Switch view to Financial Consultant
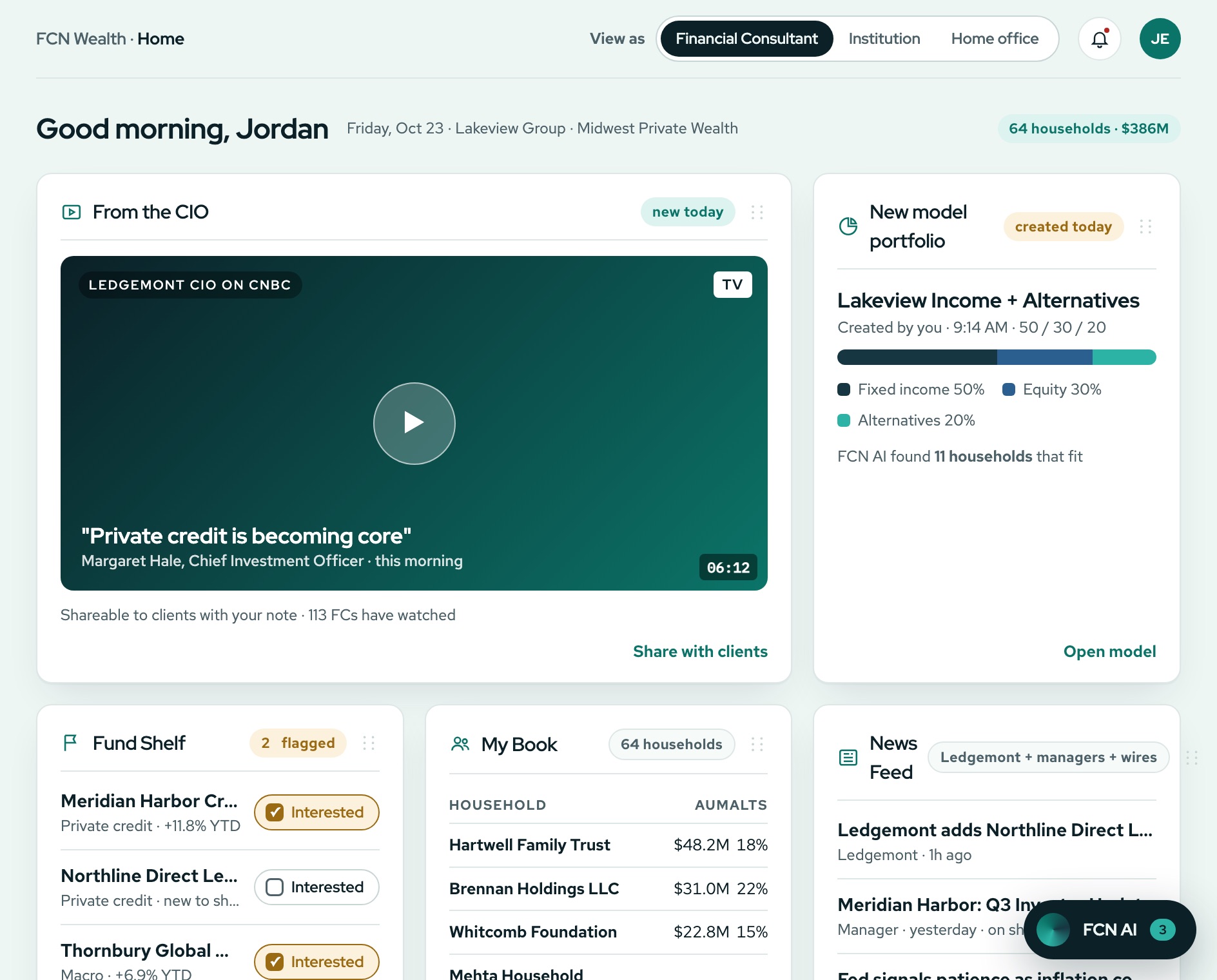Image resolution: width=1217 pixels, height=980 pixels. pos(746,39)
